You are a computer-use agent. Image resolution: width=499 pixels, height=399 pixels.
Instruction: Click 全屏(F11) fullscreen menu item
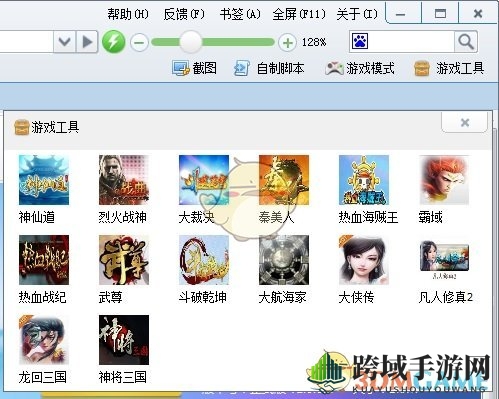299,14
